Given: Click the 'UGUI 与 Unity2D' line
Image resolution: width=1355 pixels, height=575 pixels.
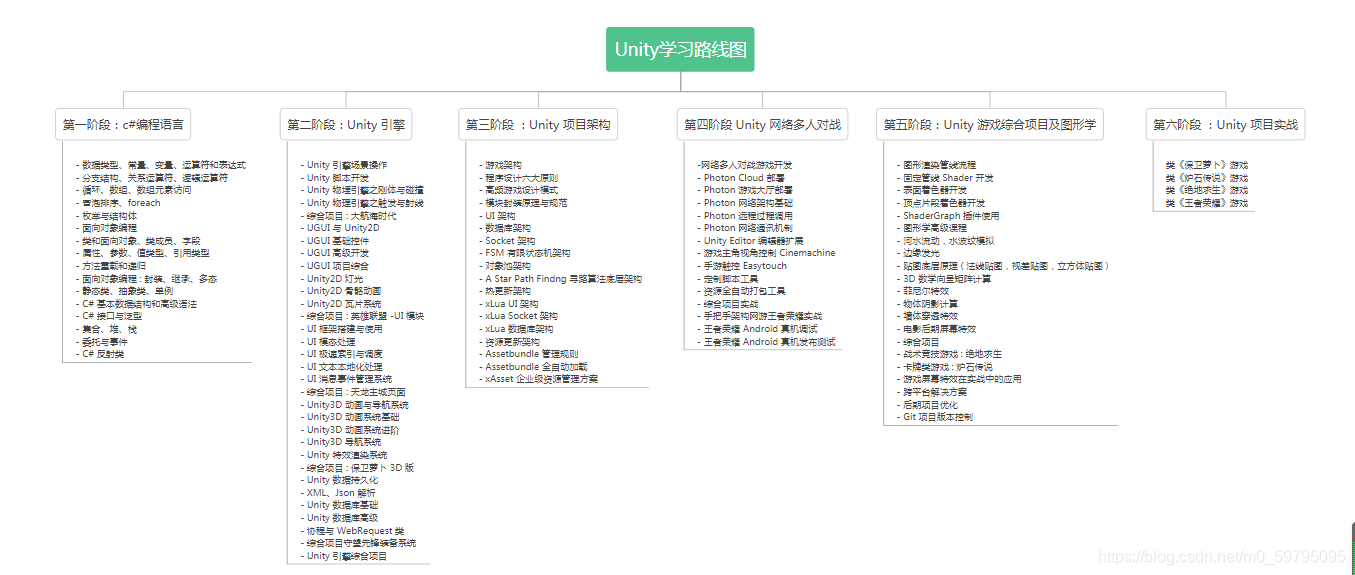Looking at the screenshot, I should point(340,228).
